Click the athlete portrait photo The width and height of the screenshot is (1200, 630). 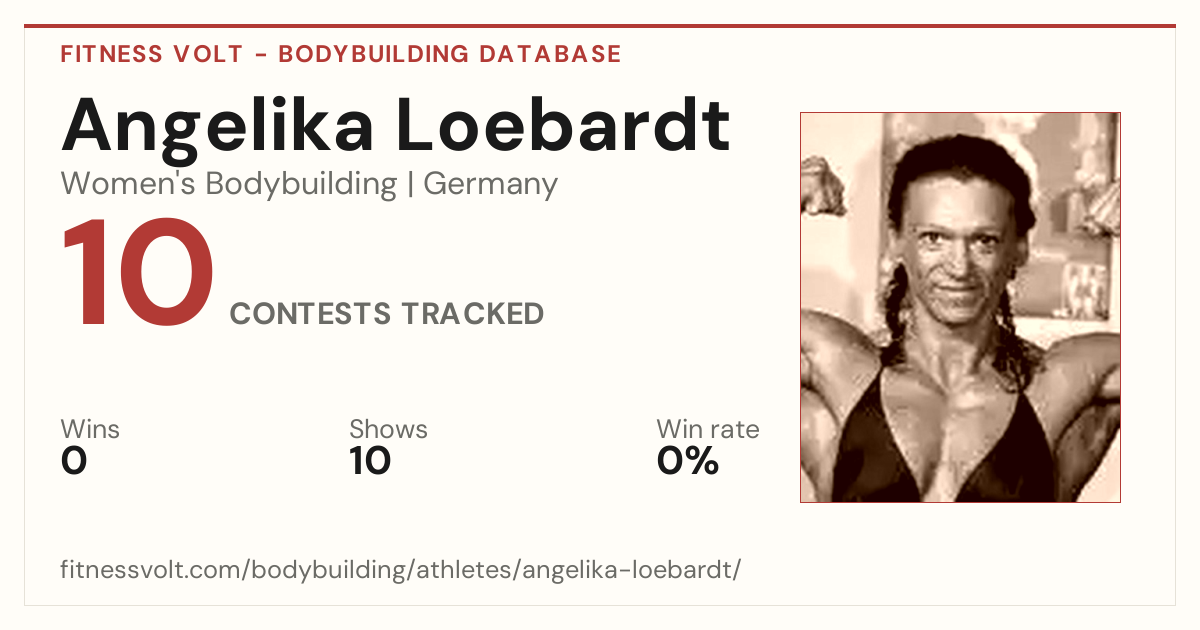pyautogui.click(x=960, y=307)
